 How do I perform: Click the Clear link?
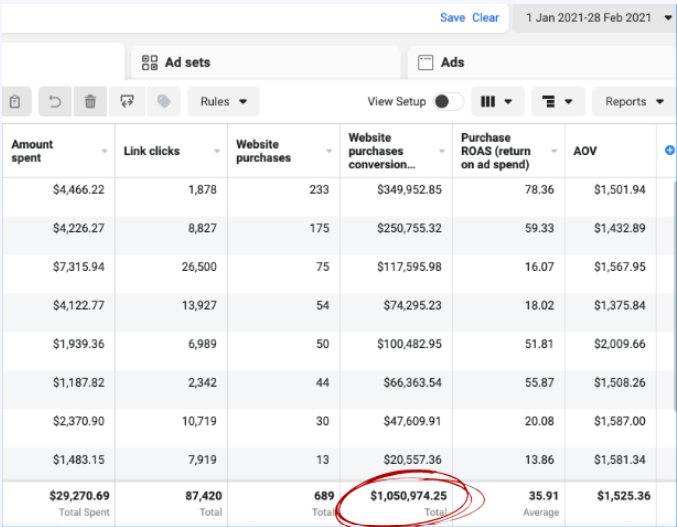coord(485,18)
